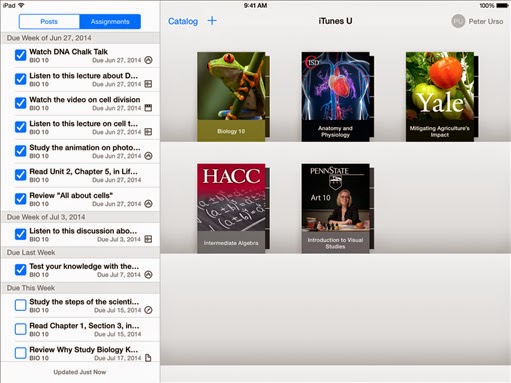Check Read Chapter 1, Section 3 assignment
This screenshot has width=511, height=383.
click(x=20, y=329)
